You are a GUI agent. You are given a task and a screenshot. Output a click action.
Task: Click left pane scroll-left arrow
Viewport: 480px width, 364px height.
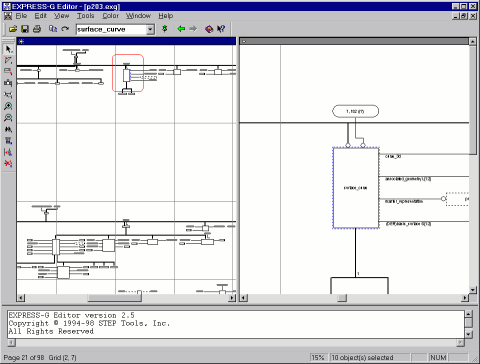pyautogui.click(x=21, y=298)
